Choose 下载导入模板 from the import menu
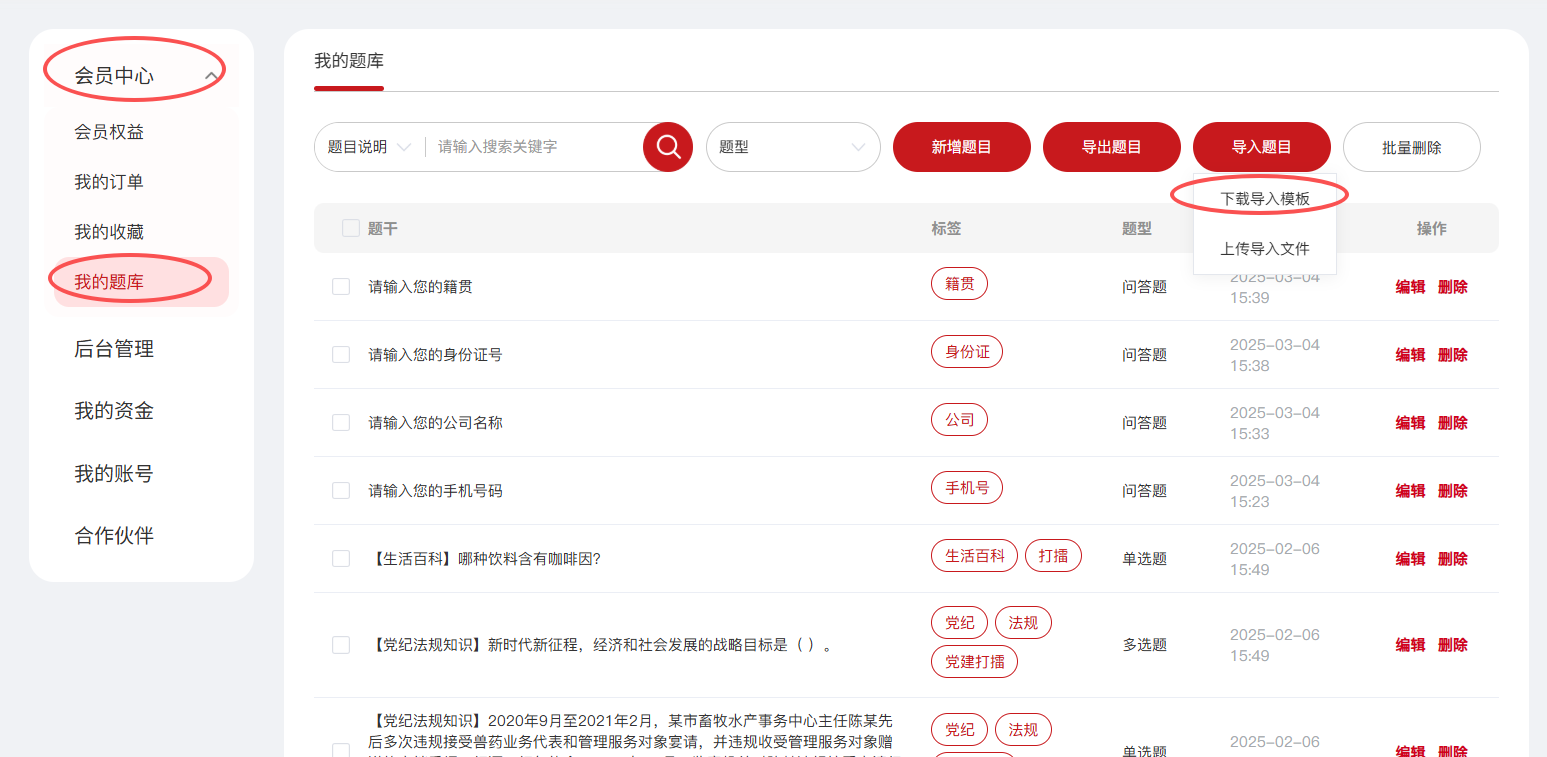The width and height of the screenshot is (1547, 757). 1264,199
